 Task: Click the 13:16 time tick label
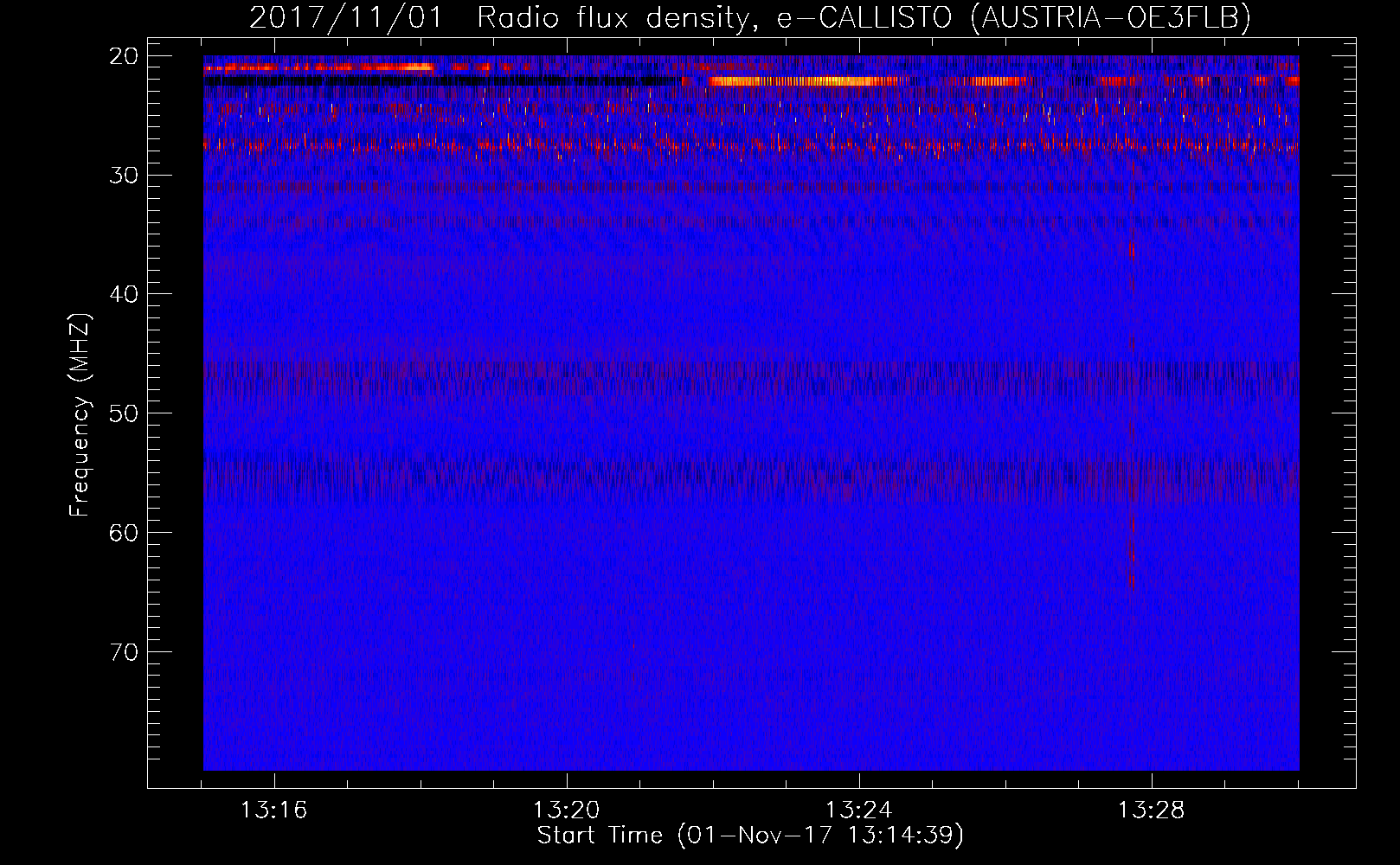coord(273,811)
